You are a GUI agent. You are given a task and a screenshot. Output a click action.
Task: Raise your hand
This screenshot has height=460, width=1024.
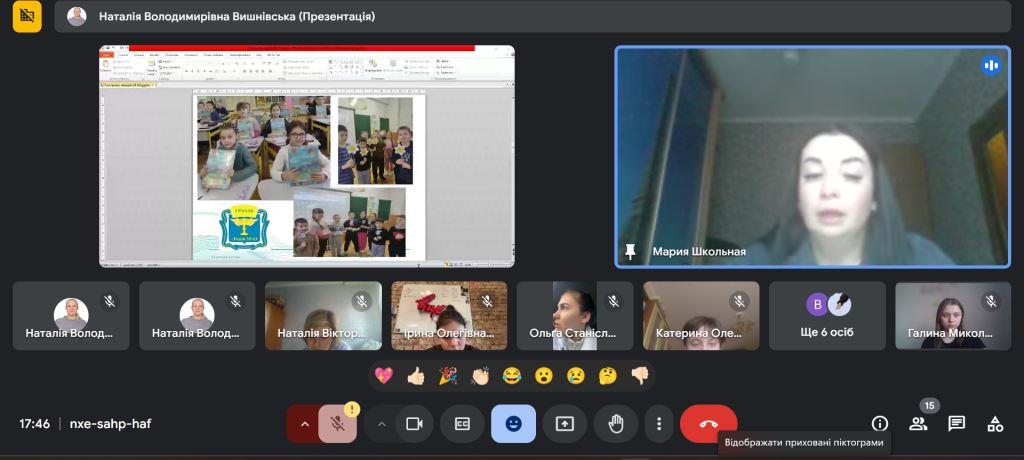[616, 424]
